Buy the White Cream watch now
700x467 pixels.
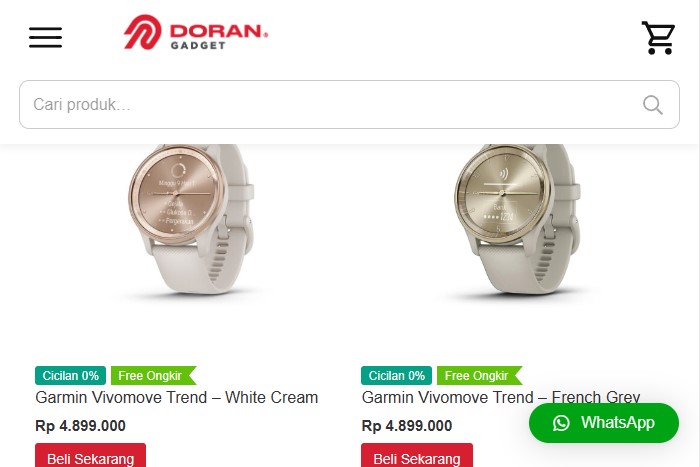91,455
